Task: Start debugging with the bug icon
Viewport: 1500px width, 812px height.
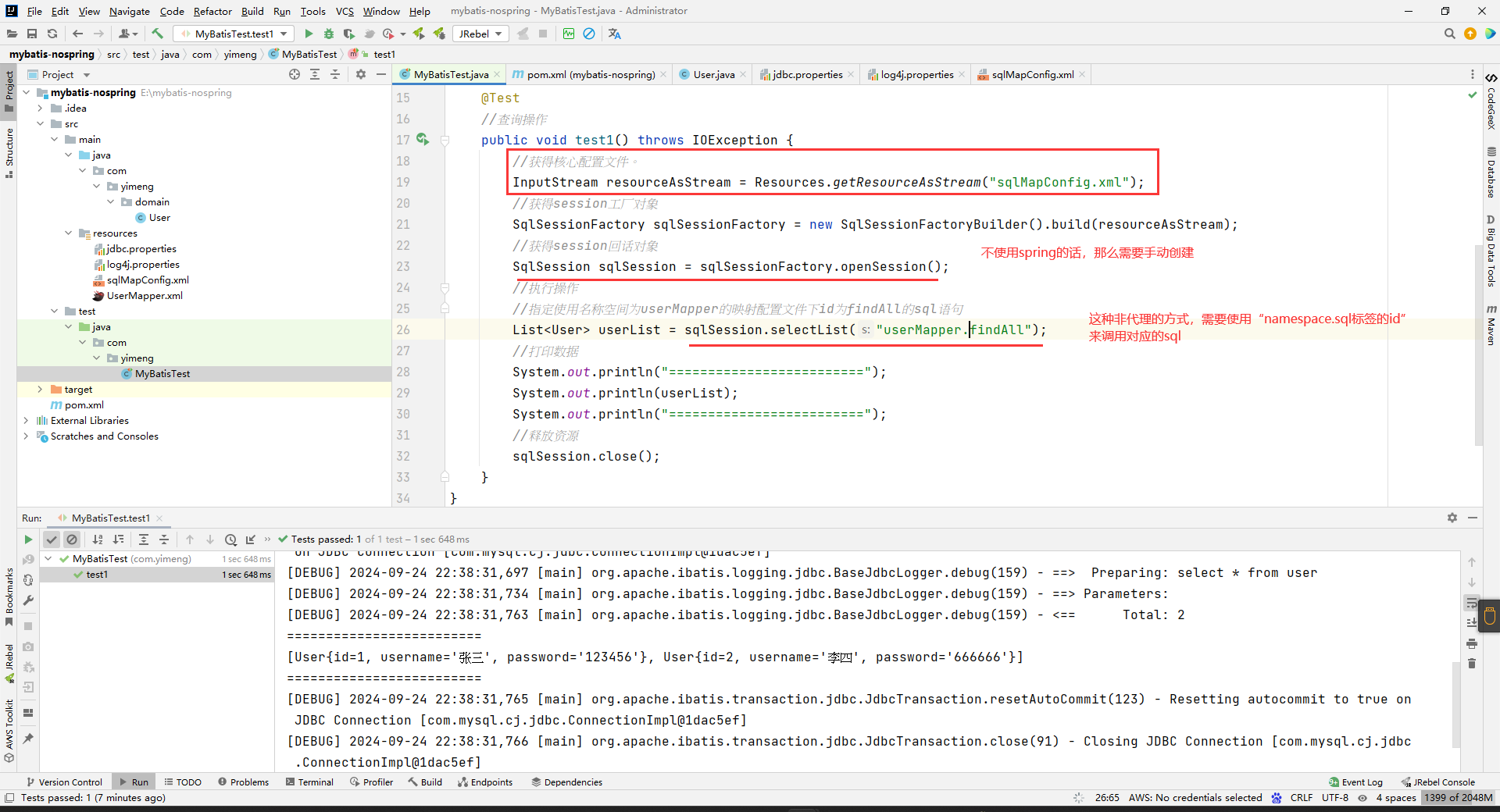Action: pyautogui.click(x=329, y=34)
